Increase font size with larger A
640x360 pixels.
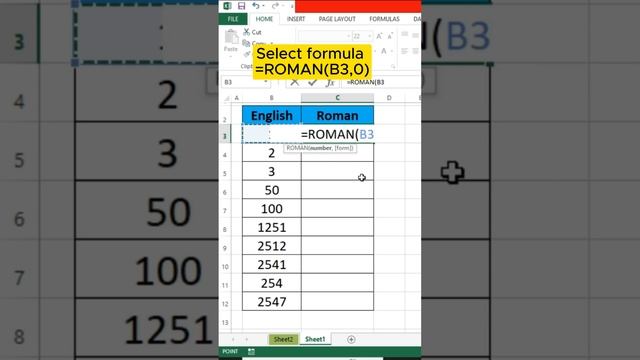379,36
